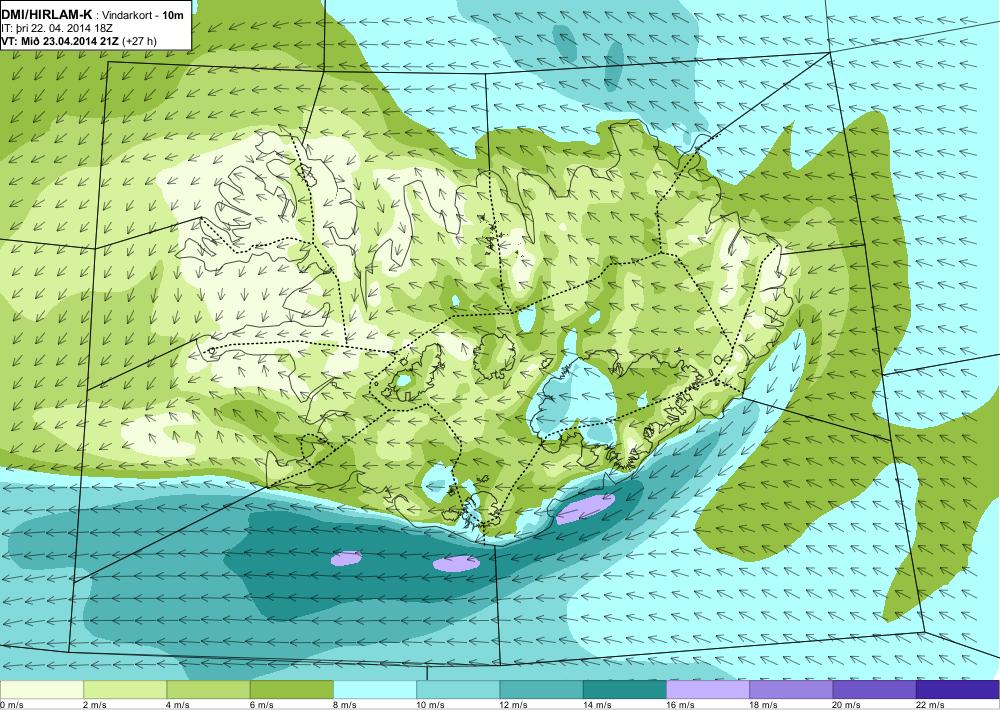Click the "18 m/s" legend label

coord(763,704)
